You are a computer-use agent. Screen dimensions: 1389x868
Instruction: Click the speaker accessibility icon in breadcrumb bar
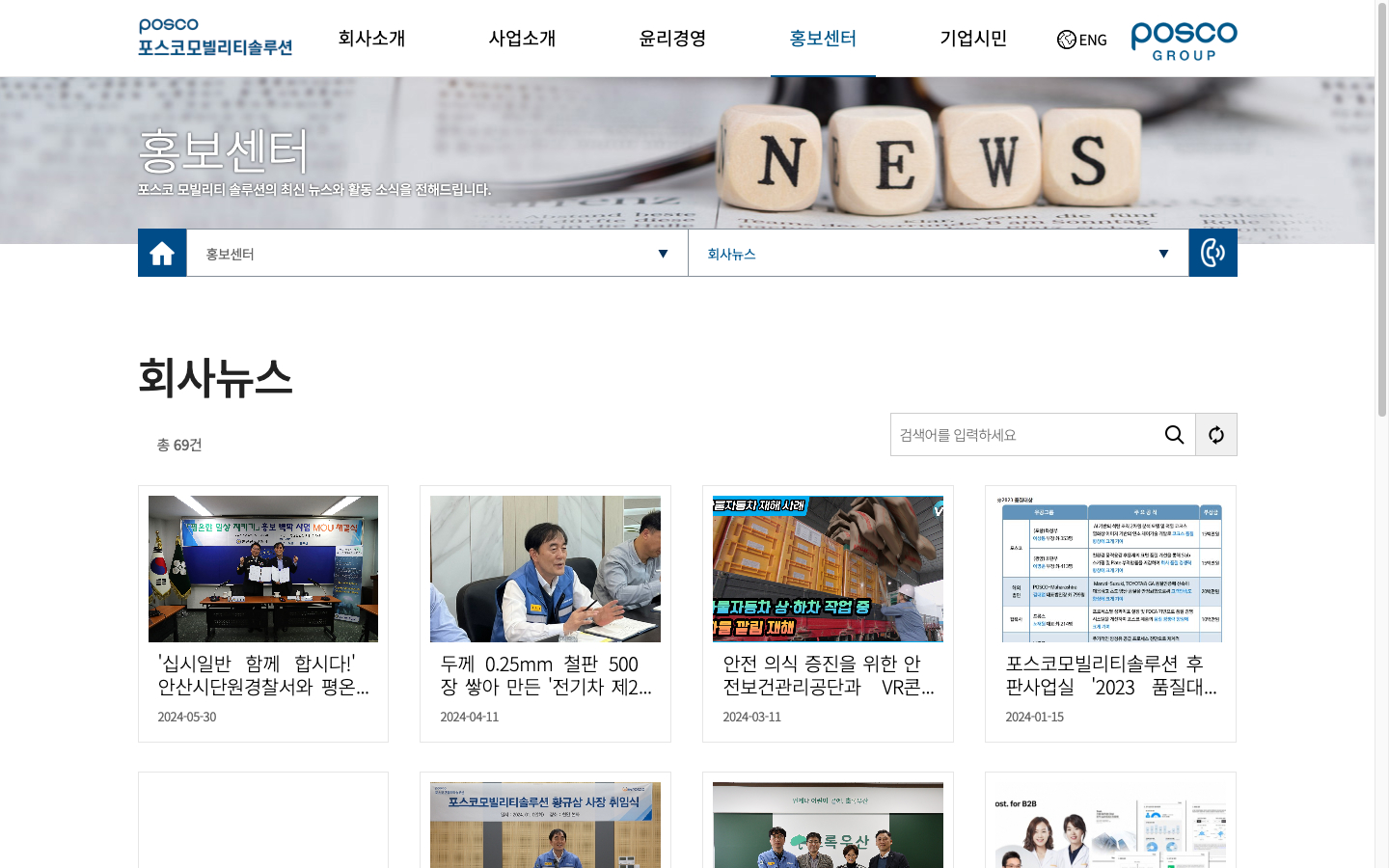(1212, 253)
